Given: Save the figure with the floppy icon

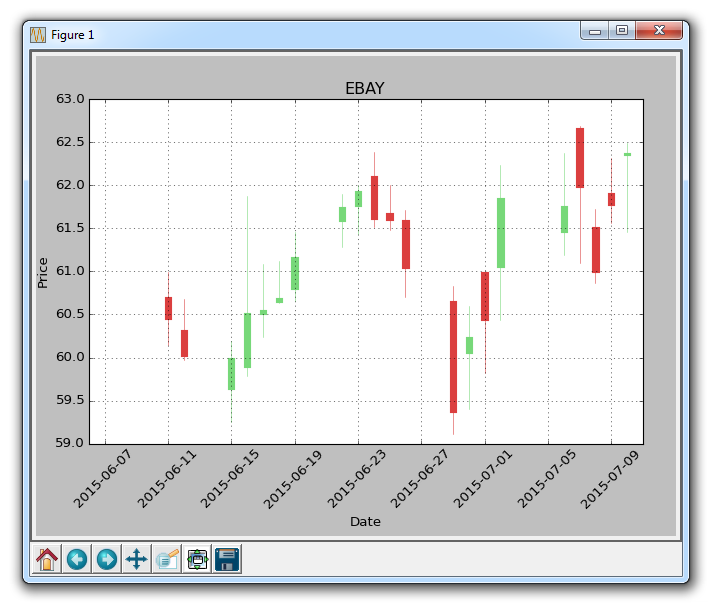Looking at the screenshot, I should click(227, 560).
